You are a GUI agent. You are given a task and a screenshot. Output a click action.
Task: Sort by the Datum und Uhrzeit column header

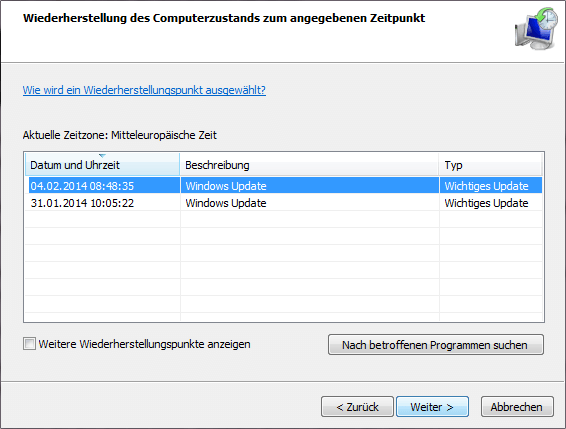click(103, 165)
